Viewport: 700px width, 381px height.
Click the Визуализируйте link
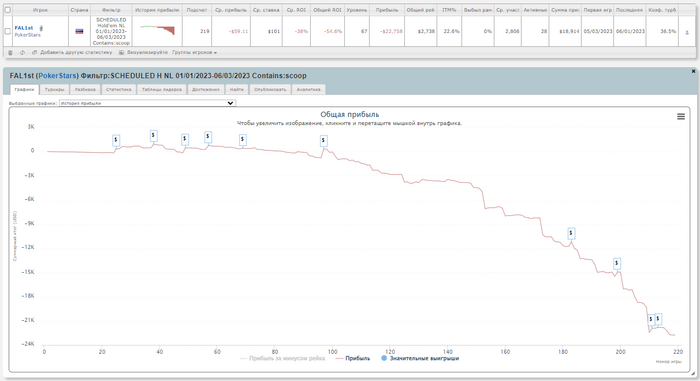[147, 53]
